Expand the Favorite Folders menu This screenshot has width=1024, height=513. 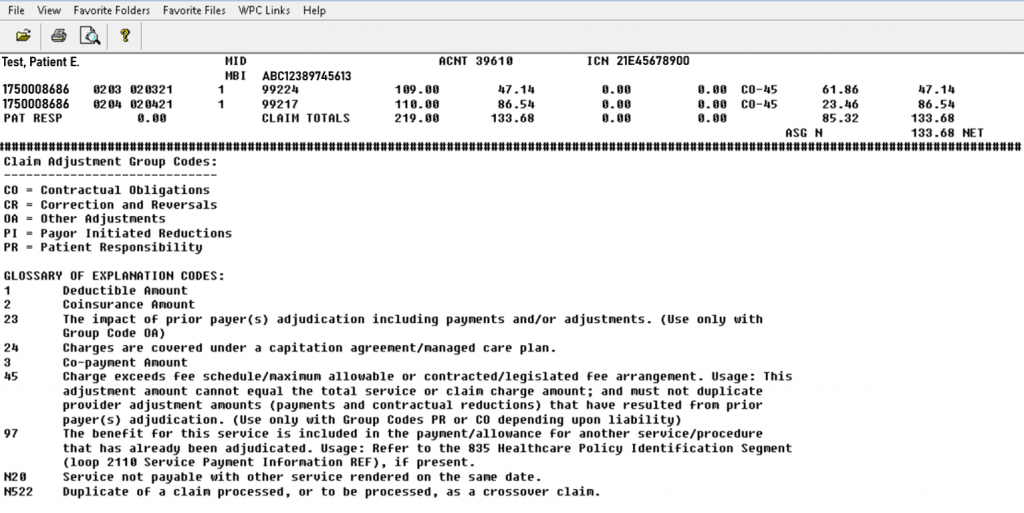(x=111, y=10)
